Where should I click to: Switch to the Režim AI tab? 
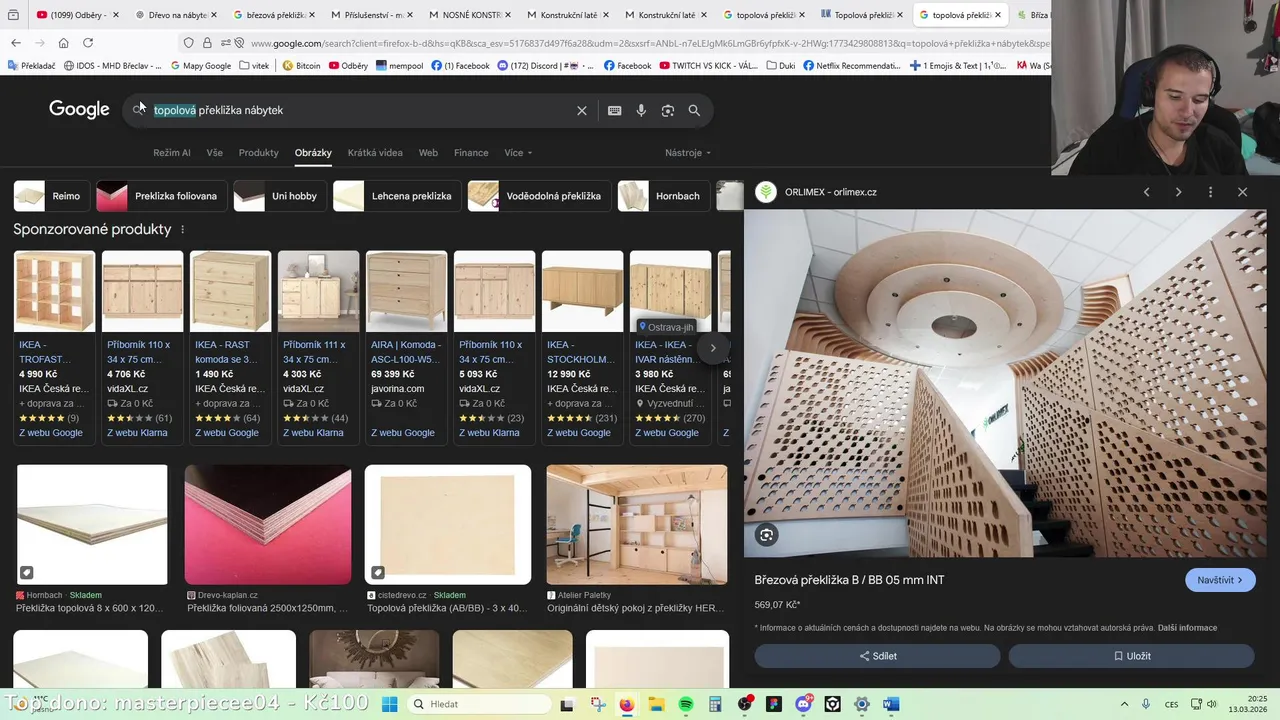(172, 153)
